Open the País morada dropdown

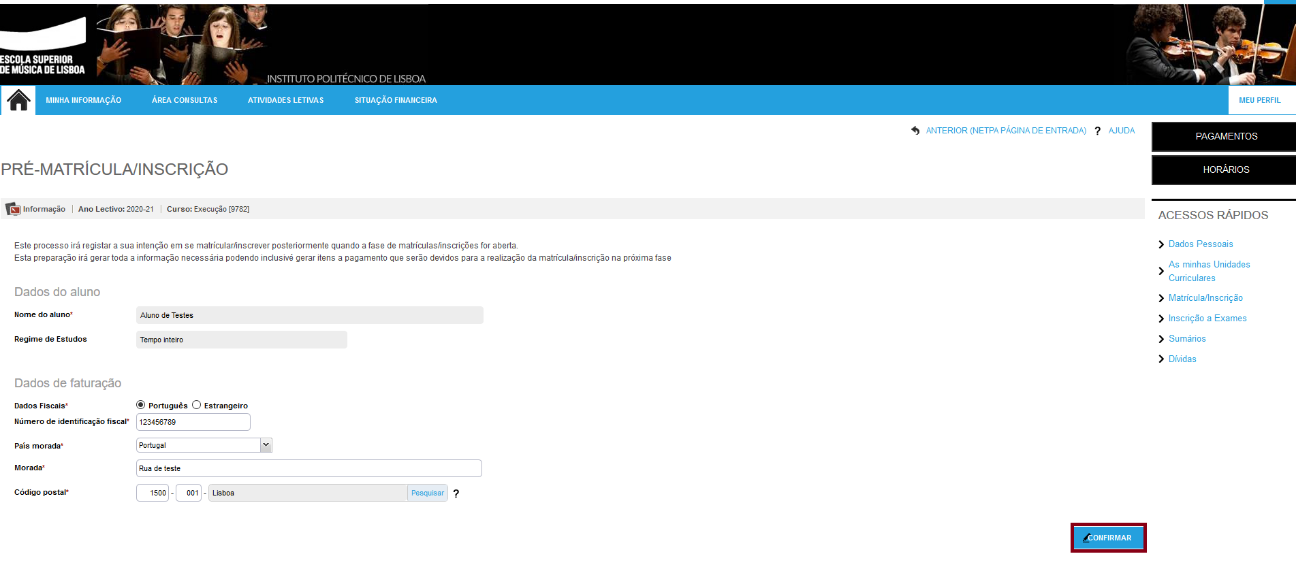pyautogui.click(x=204, y=445)
